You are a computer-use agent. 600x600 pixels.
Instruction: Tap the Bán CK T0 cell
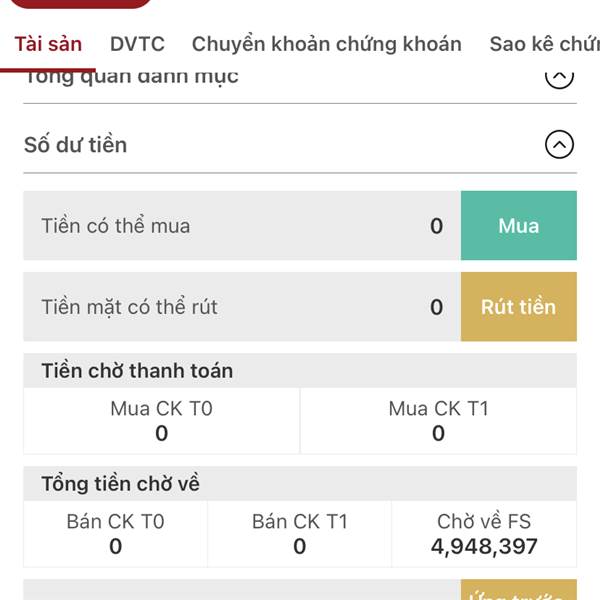point(115,534)
